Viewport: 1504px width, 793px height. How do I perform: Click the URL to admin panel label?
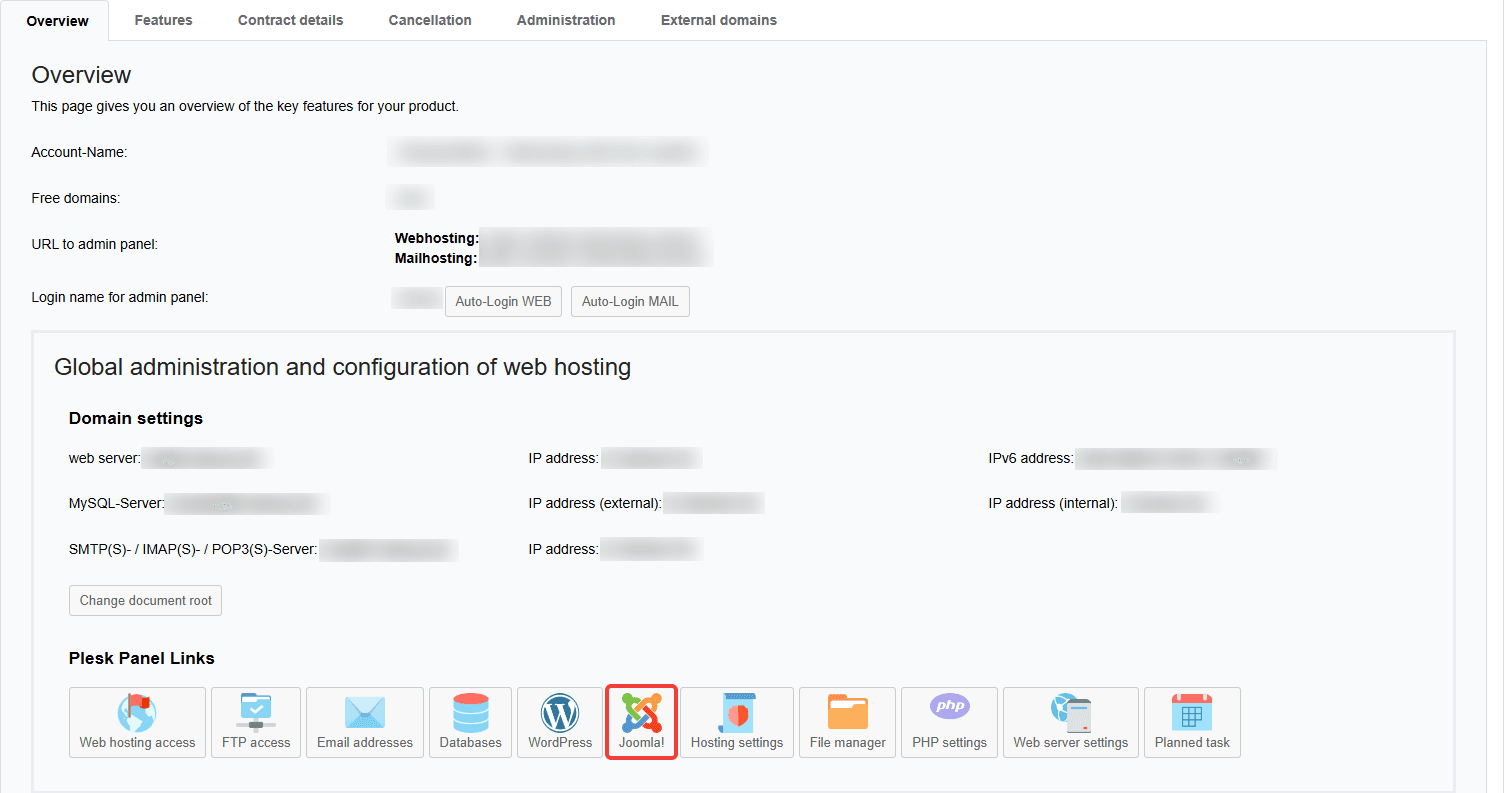(x=95, y=244)
